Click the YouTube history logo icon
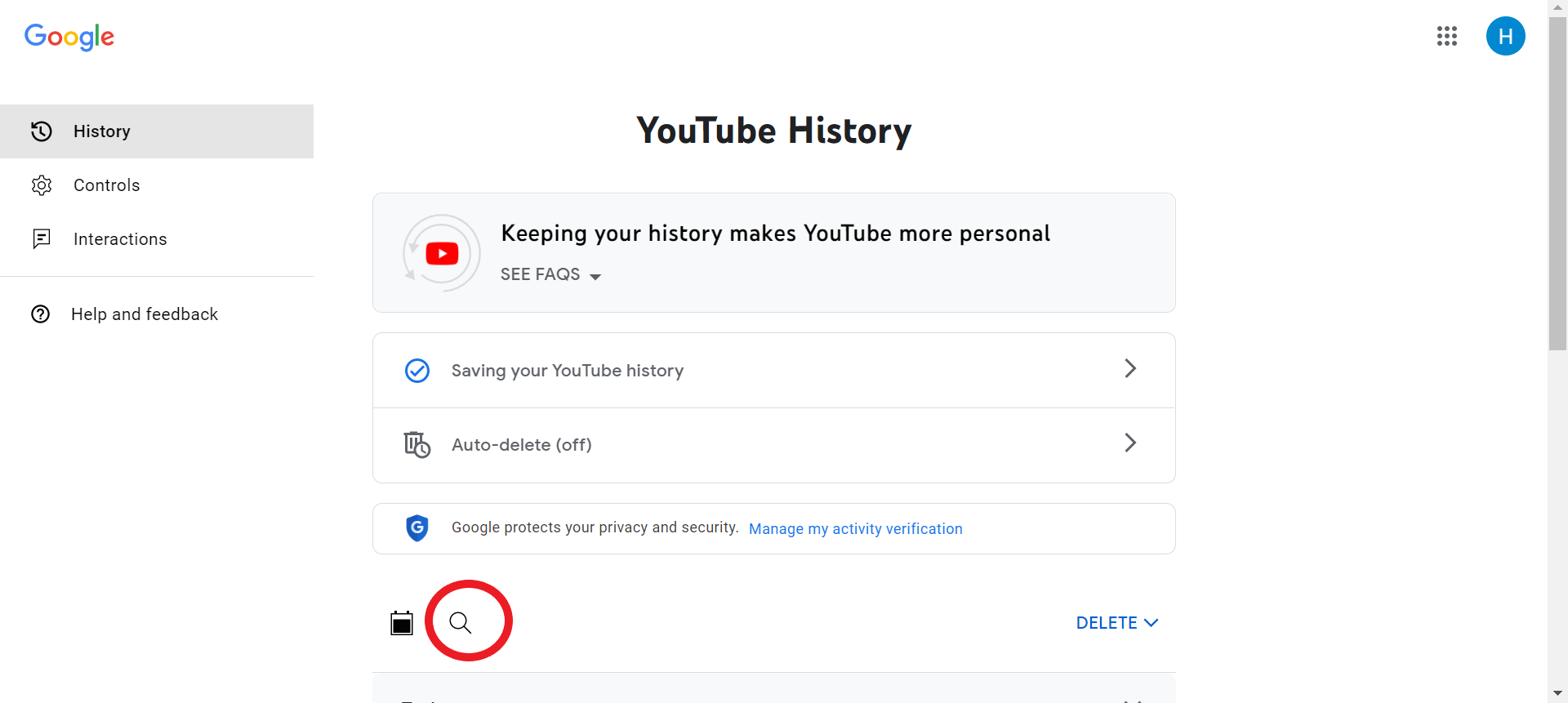Viewport: 1568px width, 703px height. coord(442,253)
